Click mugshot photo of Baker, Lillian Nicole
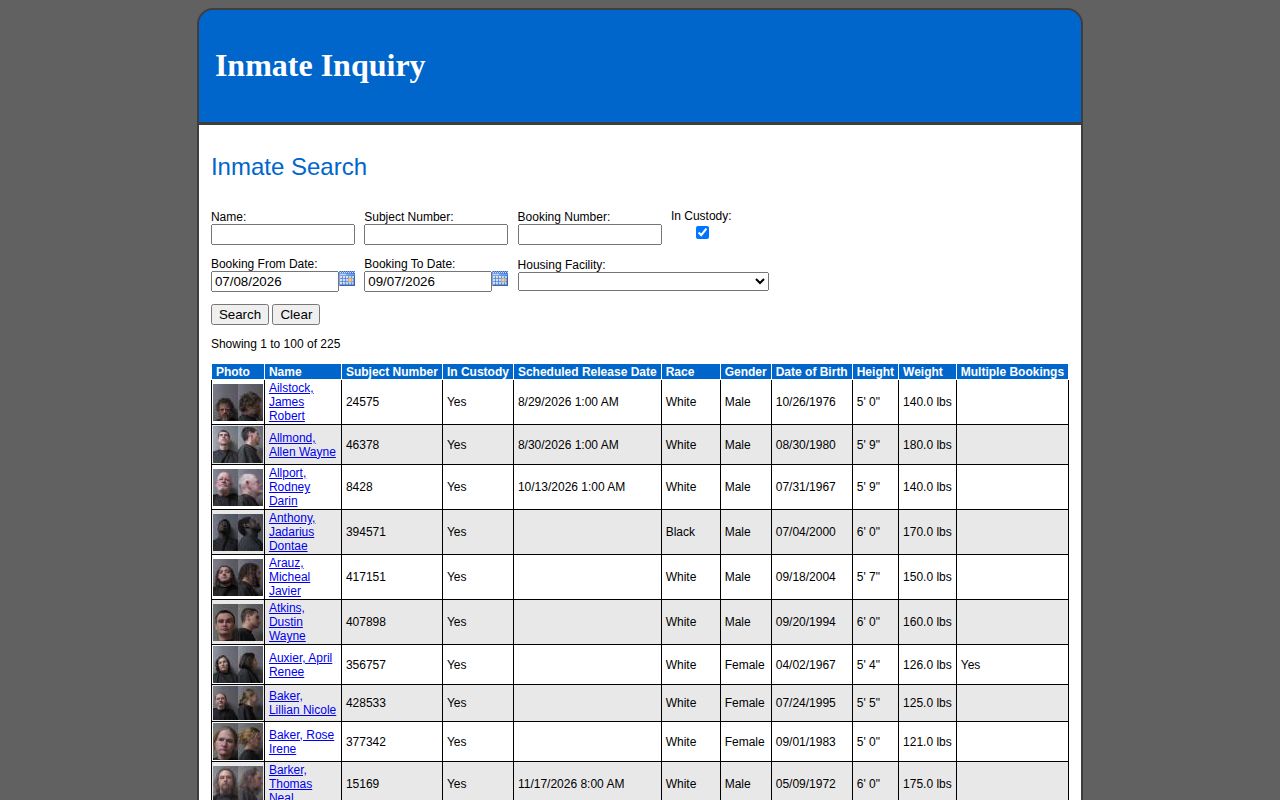The width and height of the screenshot is (1280, 800). [x=238, y=703]
